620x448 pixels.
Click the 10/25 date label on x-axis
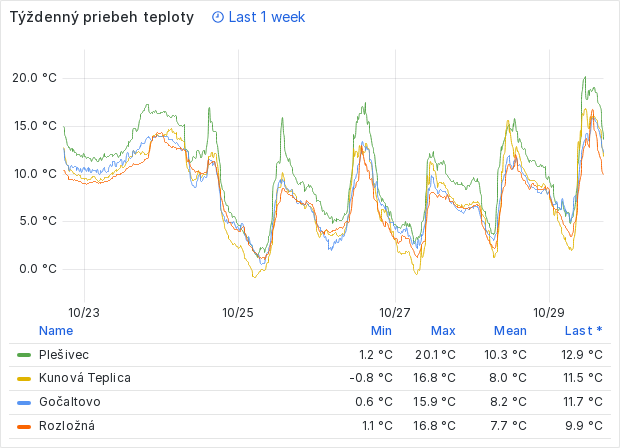[x=238, y=312]
